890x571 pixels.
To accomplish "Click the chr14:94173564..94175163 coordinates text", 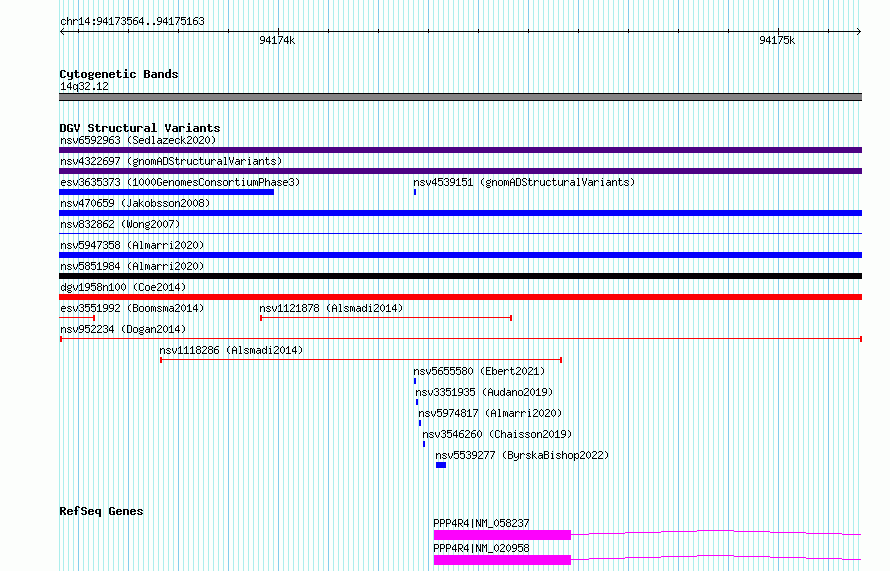I will 132,21.
